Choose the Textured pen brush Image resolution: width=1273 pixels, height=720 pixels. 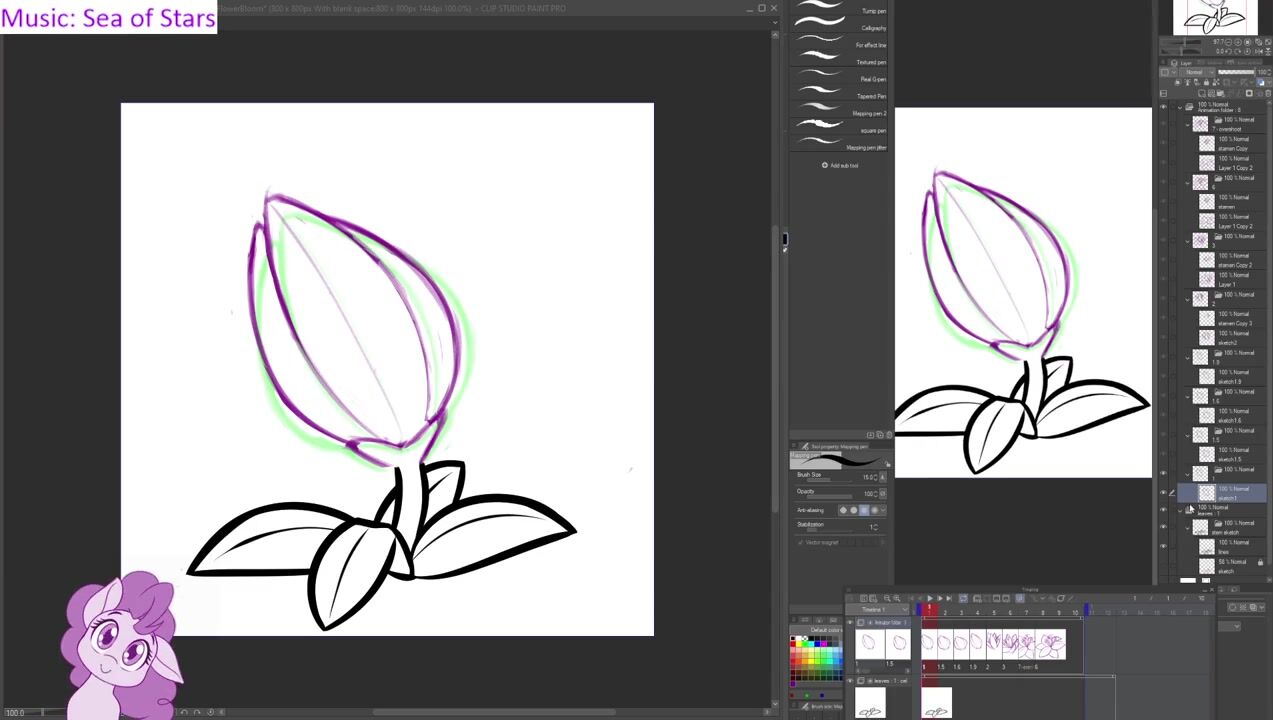[x=840, y=62]
